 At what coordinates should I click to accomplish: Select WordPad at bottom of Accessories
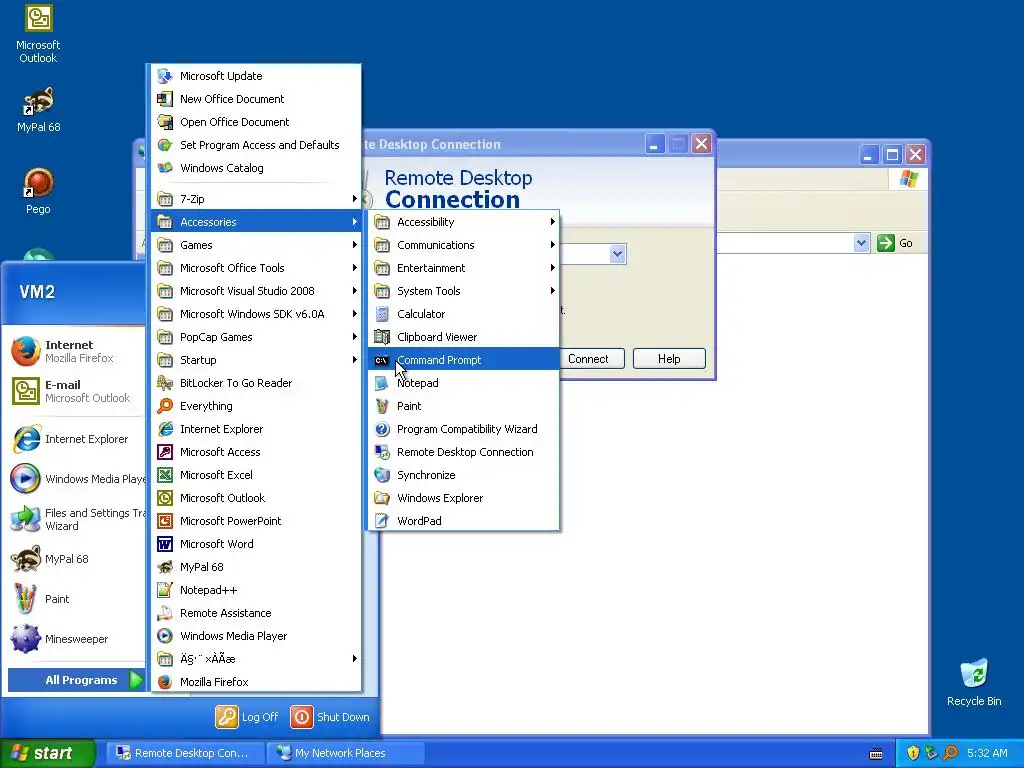(464, 520)
